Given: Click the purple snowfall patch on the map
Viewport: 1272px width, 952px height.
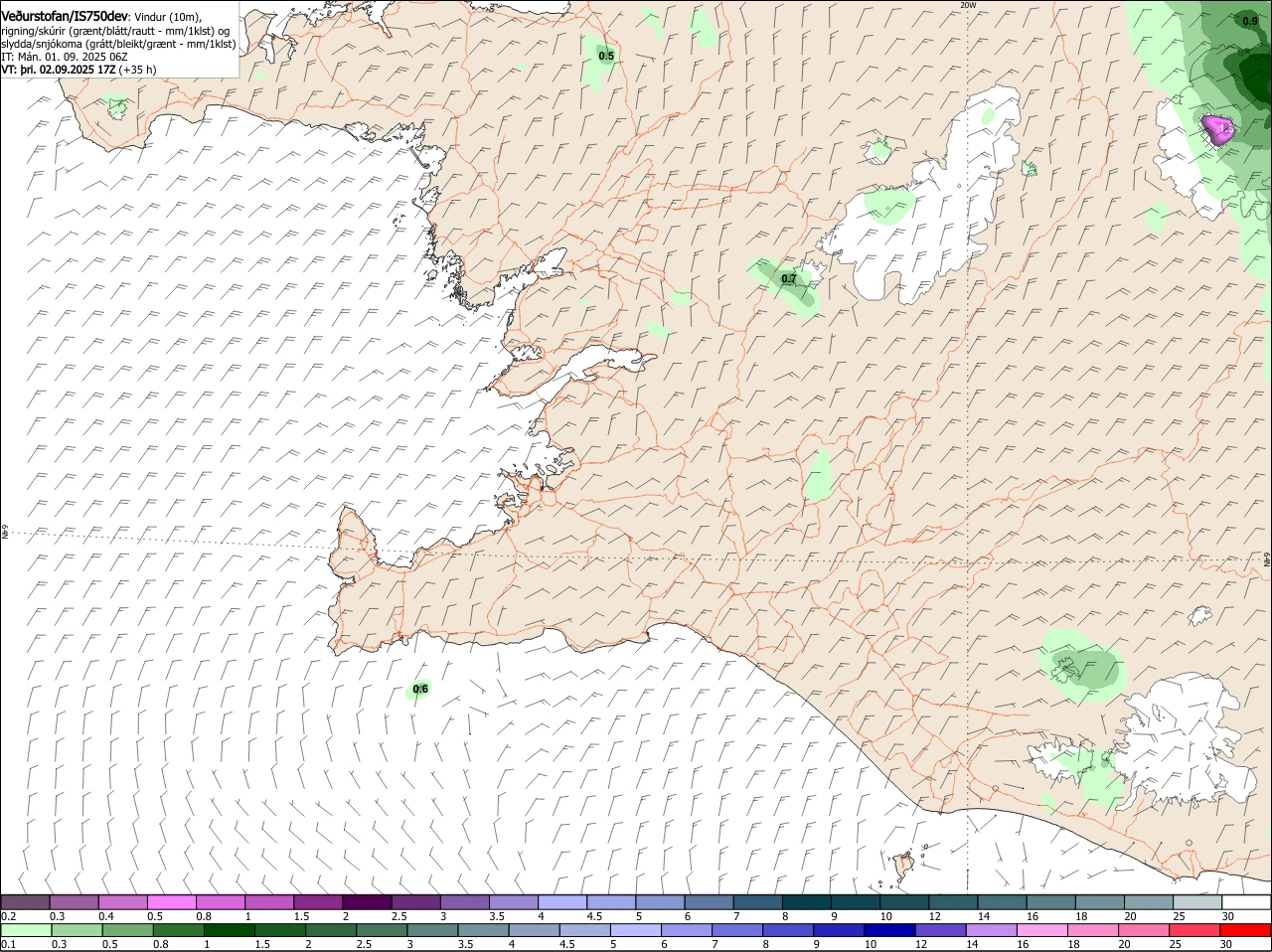Looking at the screenshot, I should tap(1218, 129).
